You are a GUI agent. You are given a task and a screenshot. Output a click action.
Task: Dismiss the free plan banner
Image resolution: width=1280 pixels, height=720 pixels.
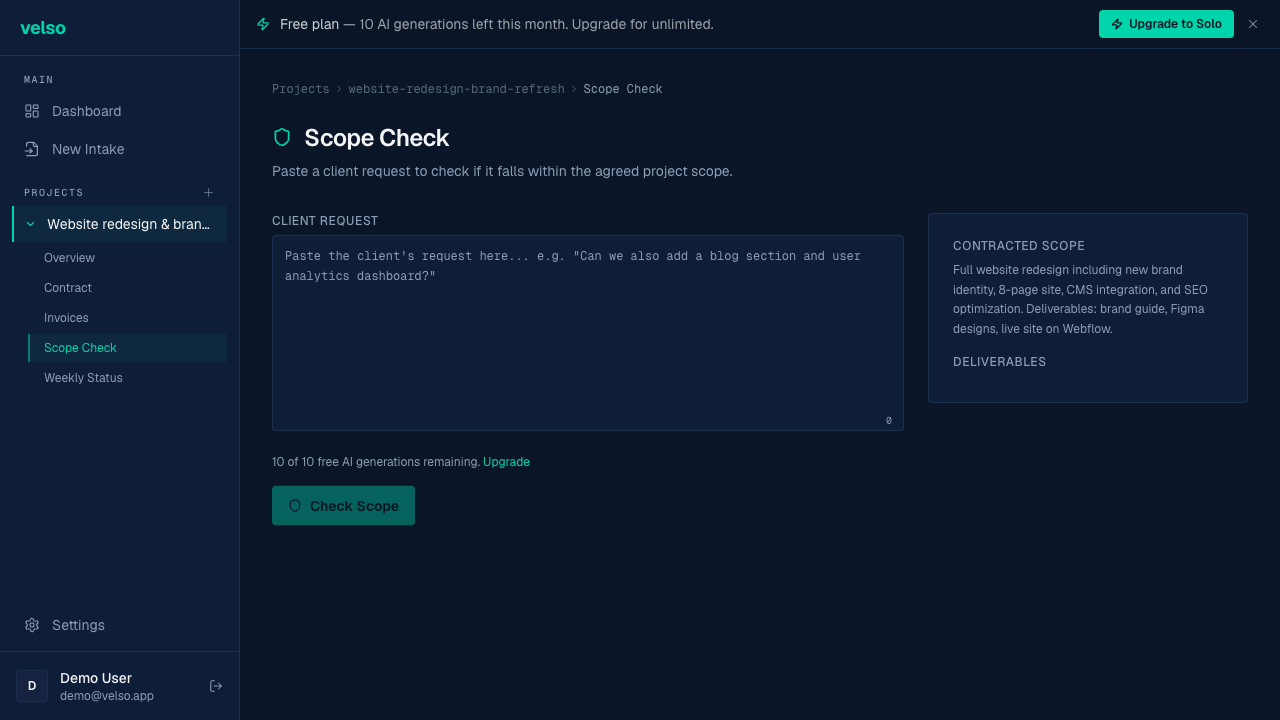(x=1253, y=24)
